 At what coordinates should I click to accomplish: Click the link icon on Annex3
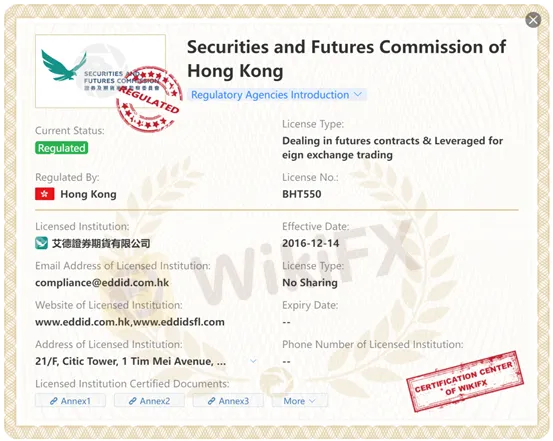[x=212, y=401]
